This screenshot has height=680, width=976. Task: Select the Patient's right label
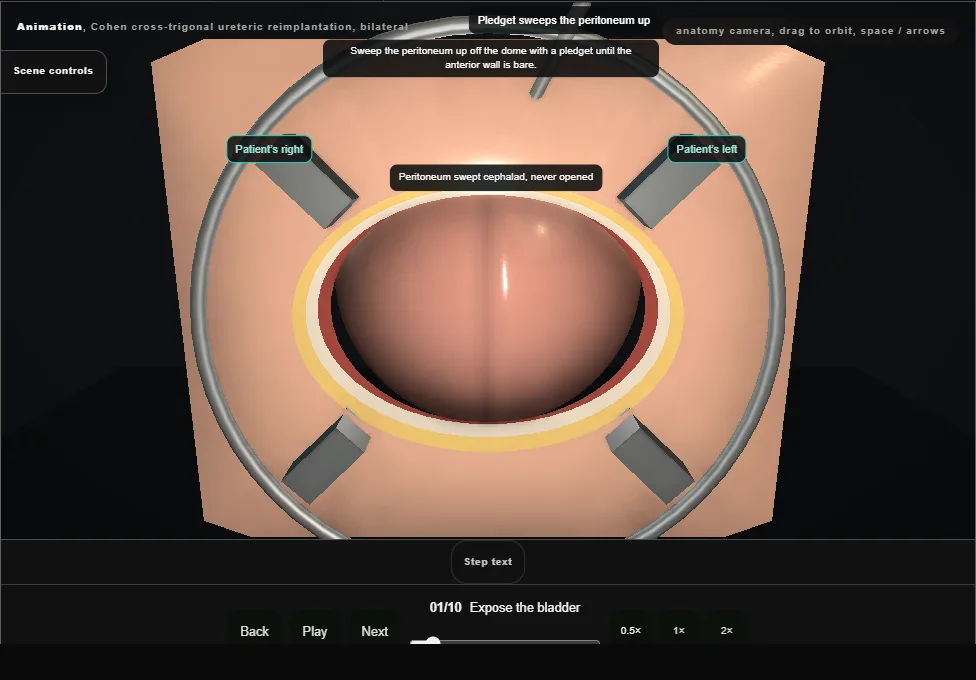click(x=269, y=149)
